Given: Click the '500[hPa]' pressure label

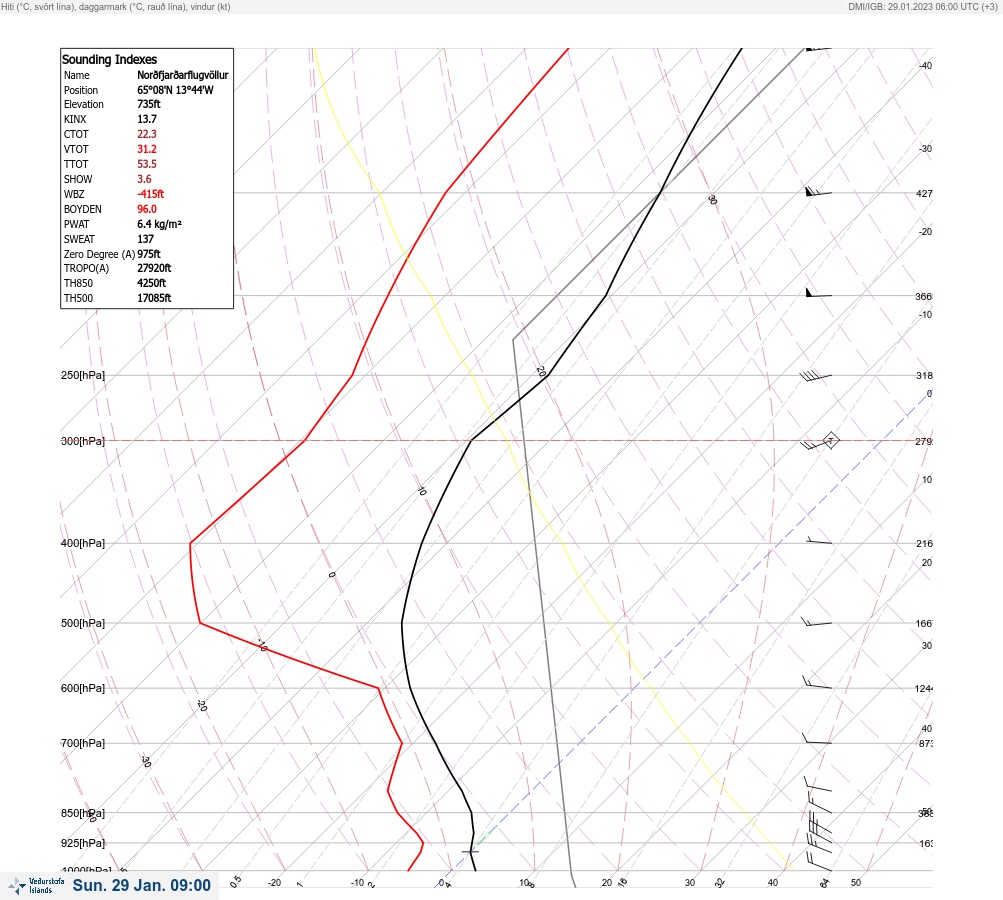Looking at the screenshot, I should pyautogui.click(x=83, y=623).
